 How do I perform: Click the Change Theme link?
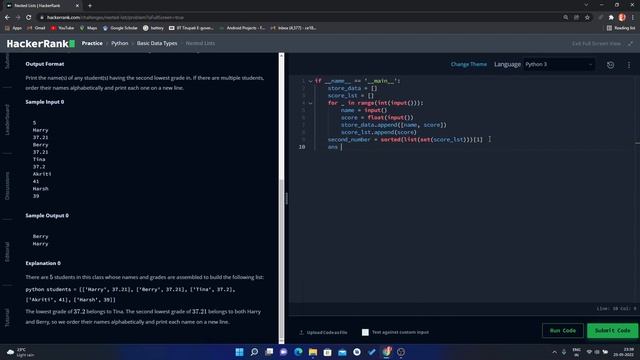click(x=469, y=64)
